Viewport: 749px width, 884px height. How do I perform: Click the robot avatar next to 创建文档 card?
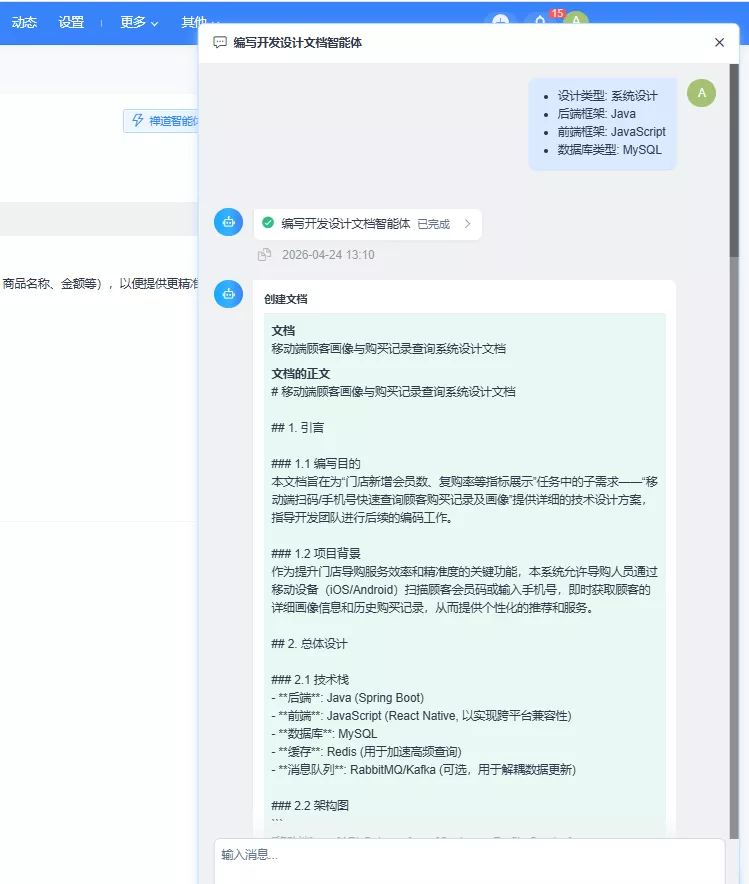coord(228,294)
